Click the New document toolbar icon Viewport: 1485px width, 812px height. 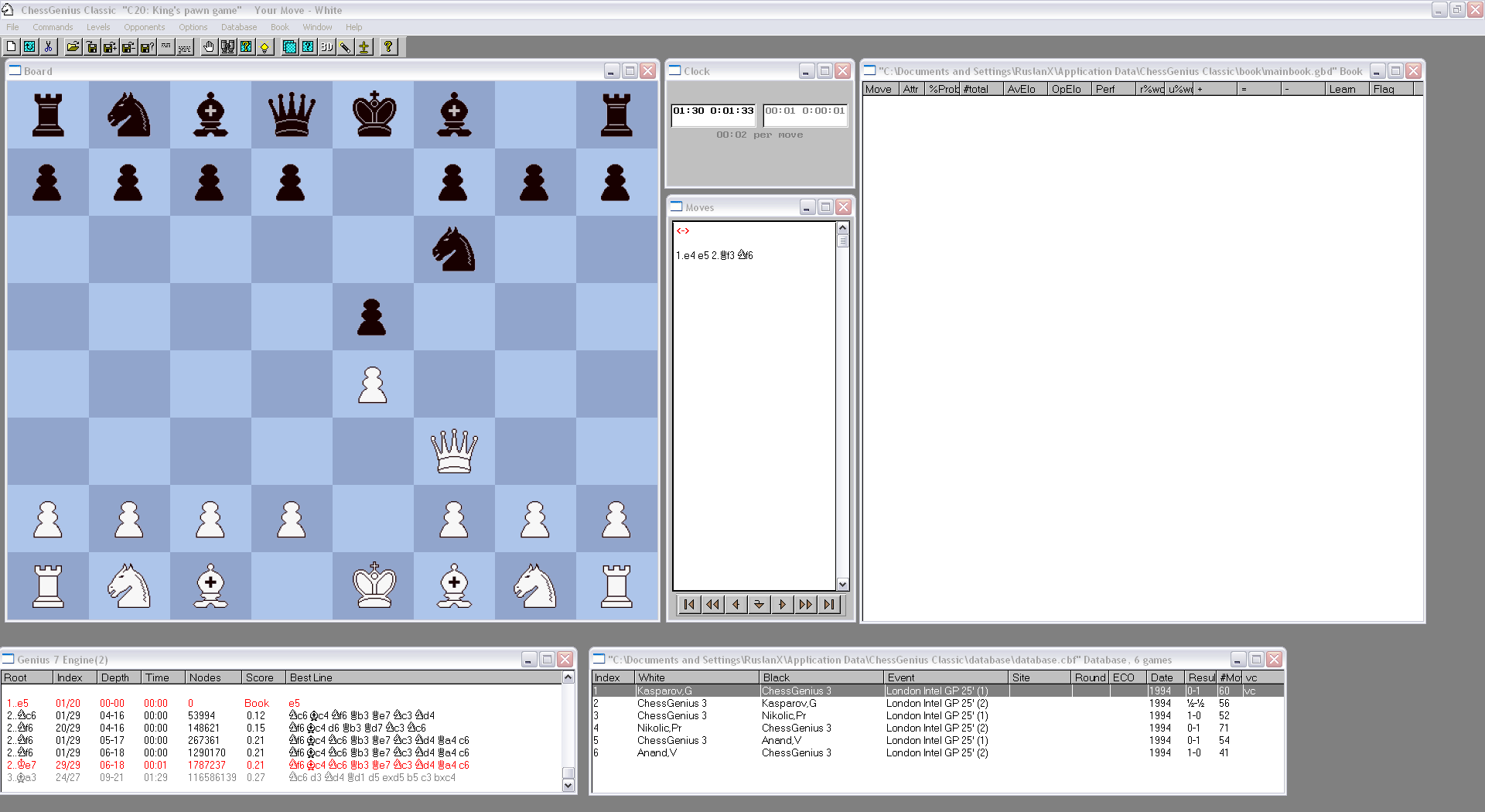[12, 47]
